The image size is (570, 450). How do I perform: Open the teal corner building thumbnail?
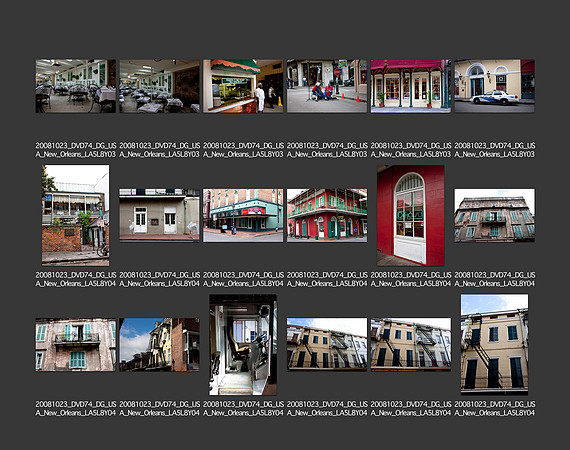coord(243,215)
